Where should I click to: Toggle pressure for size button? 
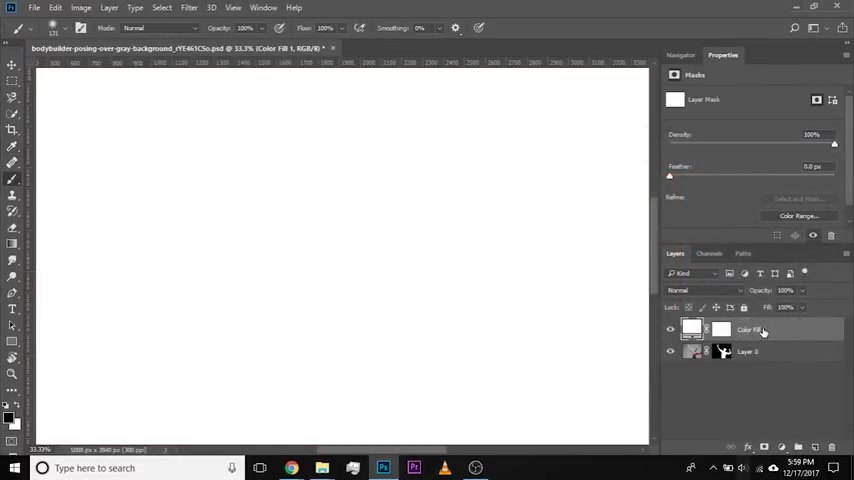tap(479, 28)
